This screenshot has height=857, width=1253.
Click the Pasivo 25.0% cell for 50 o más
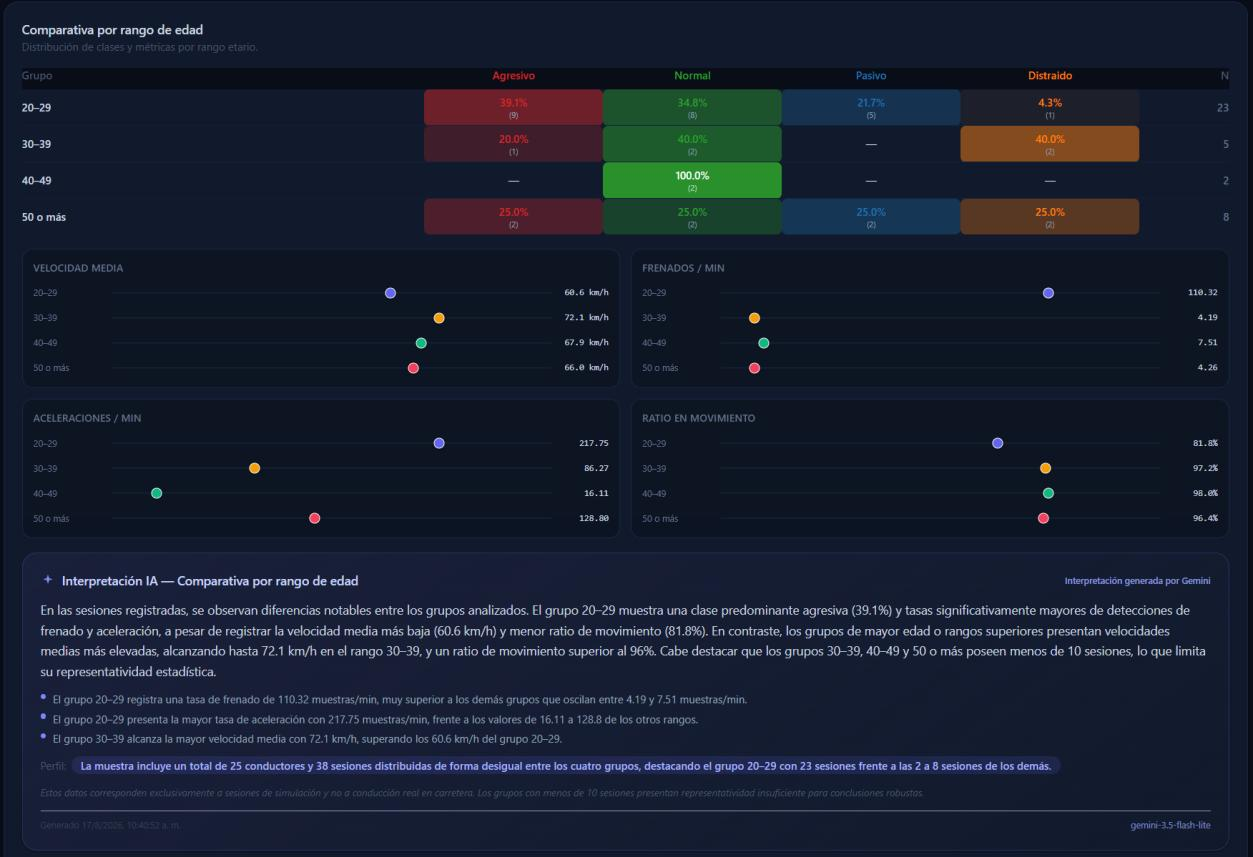870,217
